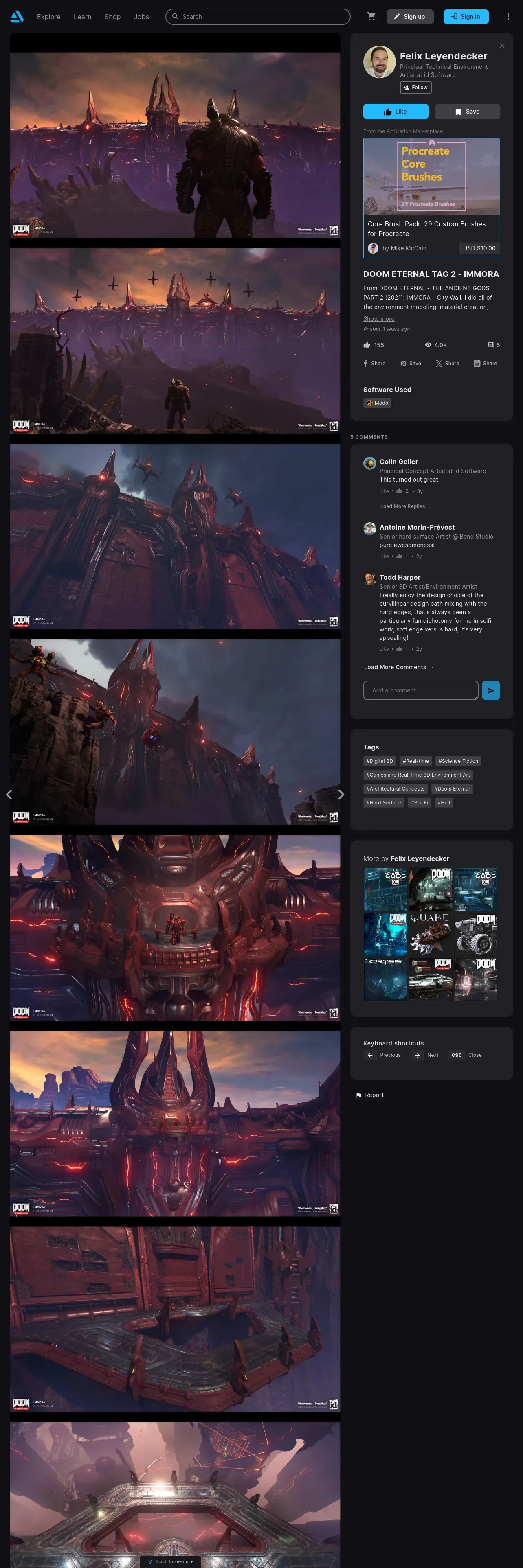Image resolution: width=523 pixels, height=1568 pixels.
Task: Toggle the Save bookmark button
Action: (x=468, y=112)
